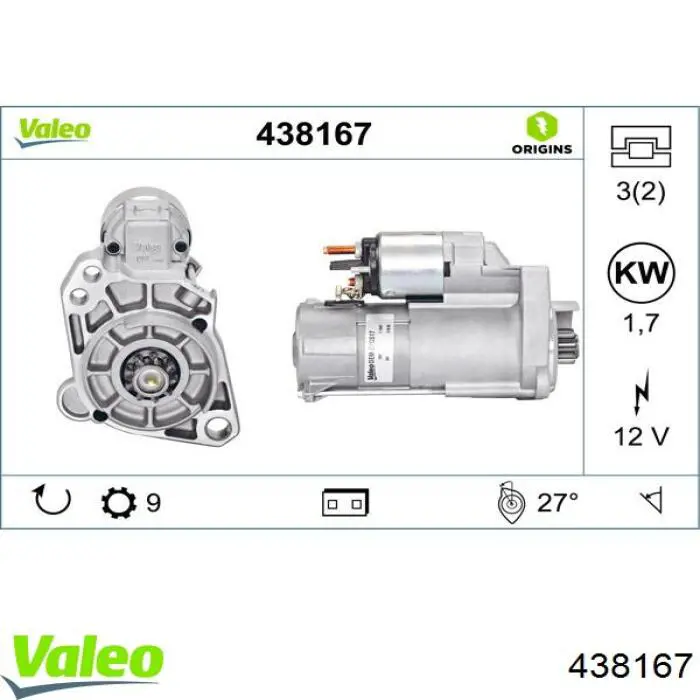Click the battery terminal connector icon

click(x=346, y=503)
